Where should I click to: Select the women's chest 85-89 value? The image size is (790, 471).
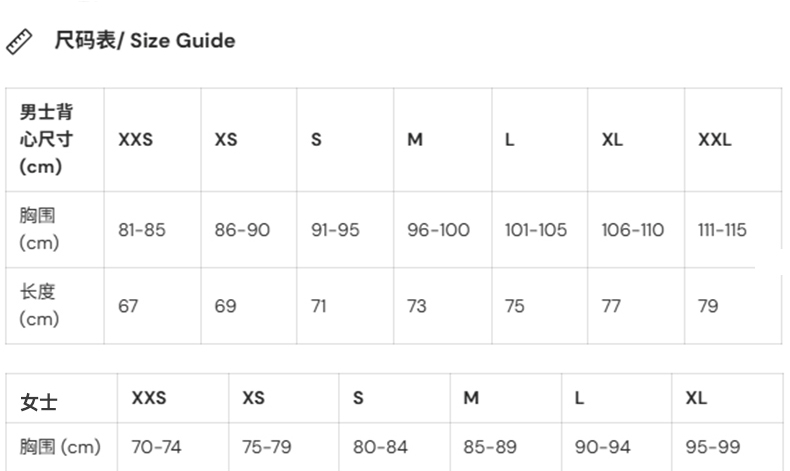pyautogui.click(x=489, y=447)
